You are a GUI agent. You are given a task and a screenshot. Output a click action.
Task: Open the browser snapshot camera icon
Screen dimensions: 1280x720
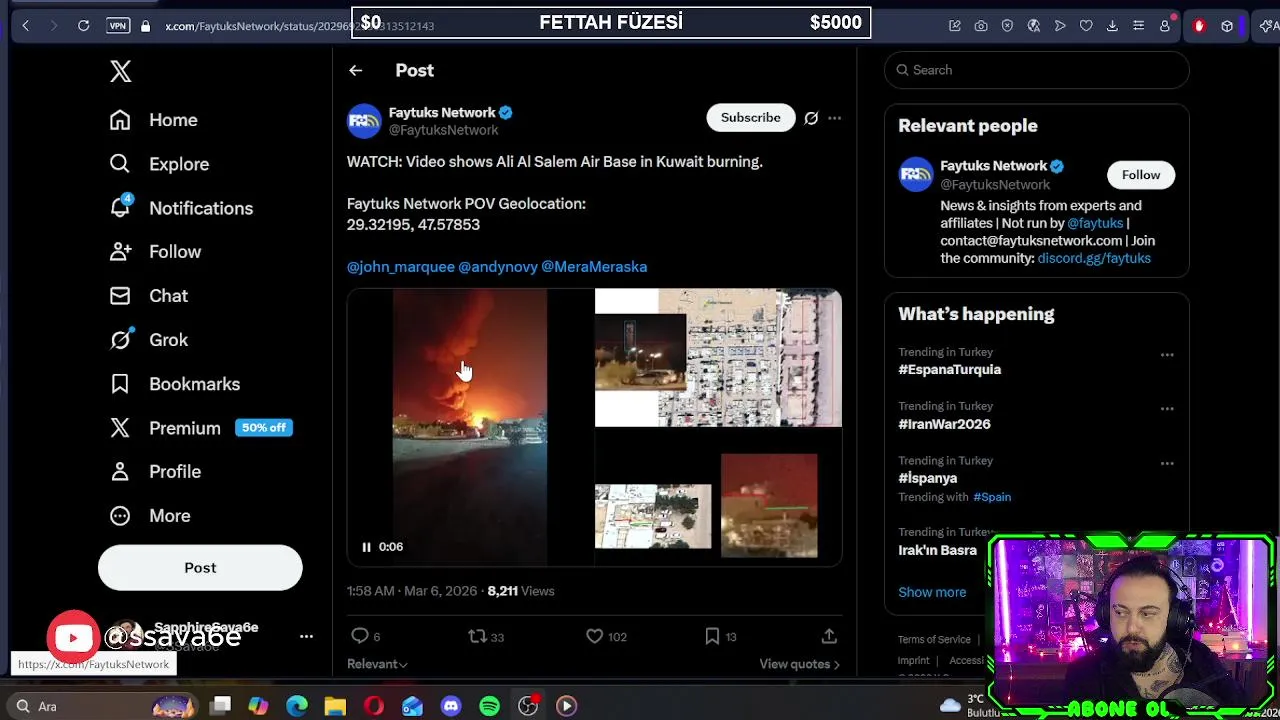point(981,26)
